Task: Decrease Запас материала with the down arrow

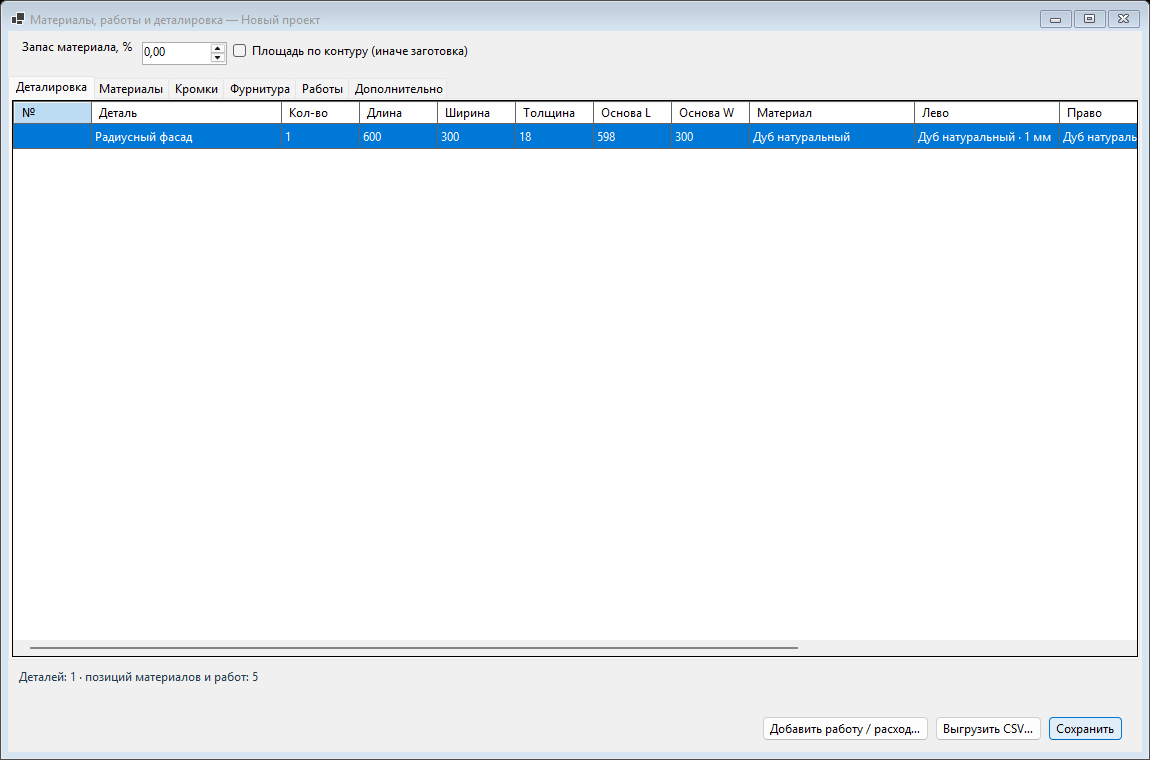Action: coord(218,57)
